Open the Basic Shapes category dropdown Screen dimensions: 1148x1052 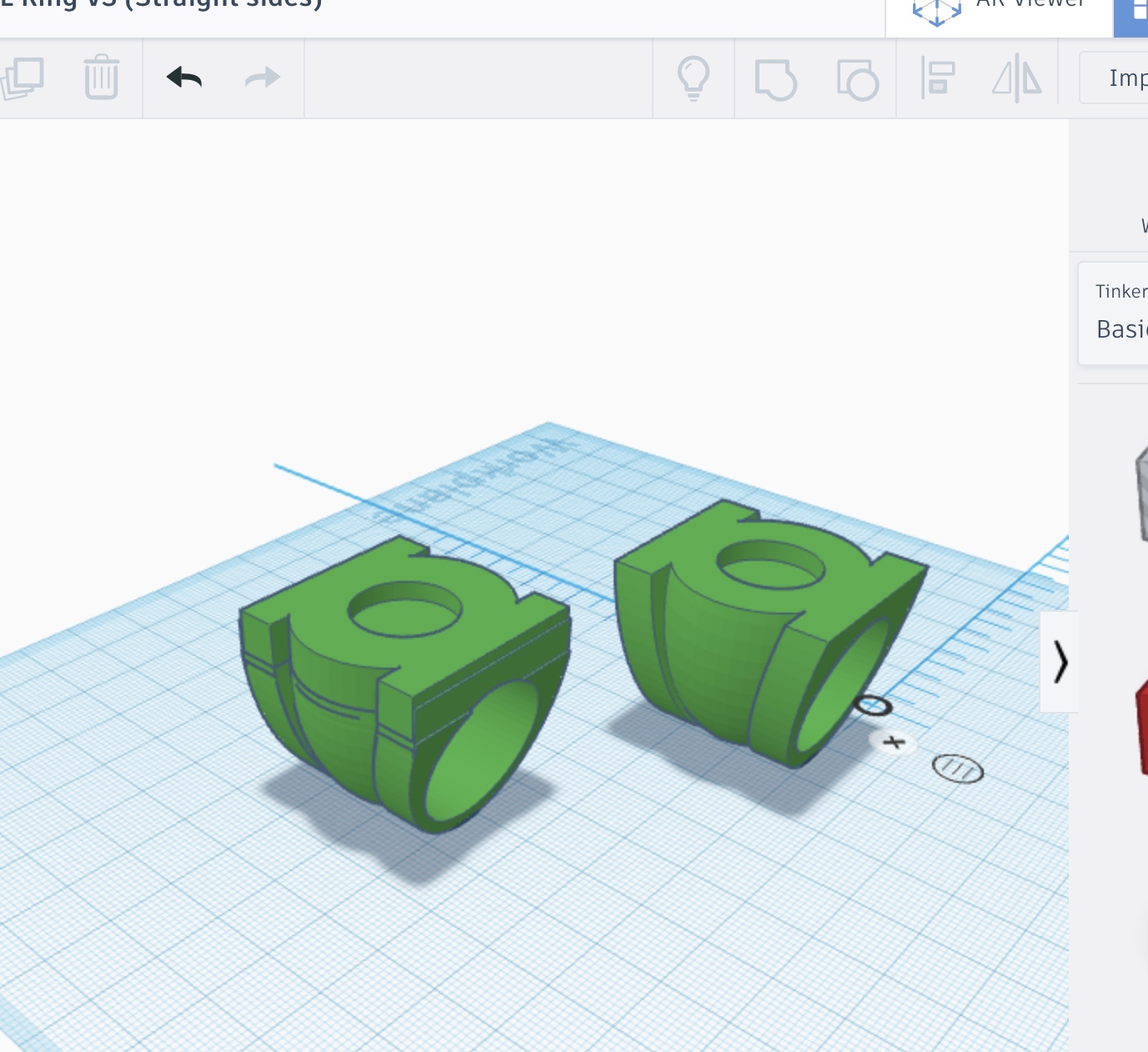point(1113,313)
